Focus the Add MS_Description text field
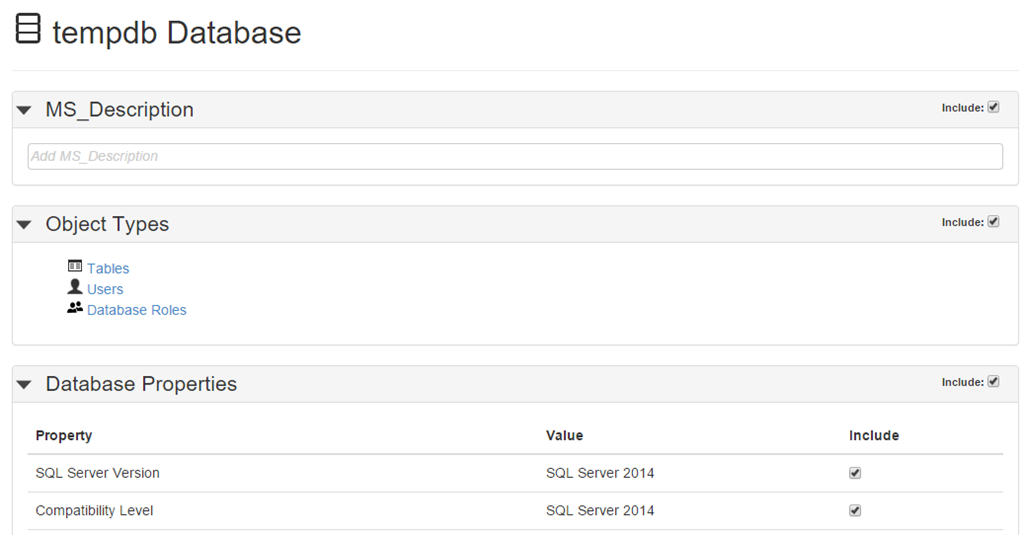The height and width of the screenshot is (535, 1024). click(x=515, y=156)
